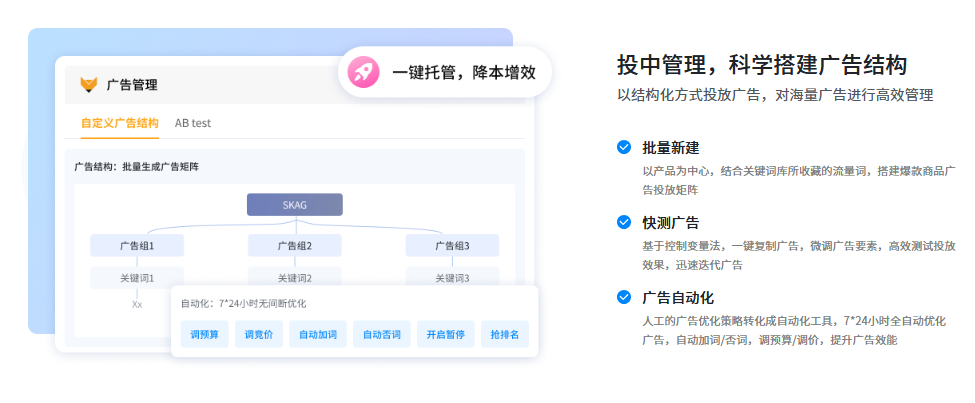Viewport: 975px width, 403px height.
Task: Click the 自动否词 button
Action: tap(381, 335)
